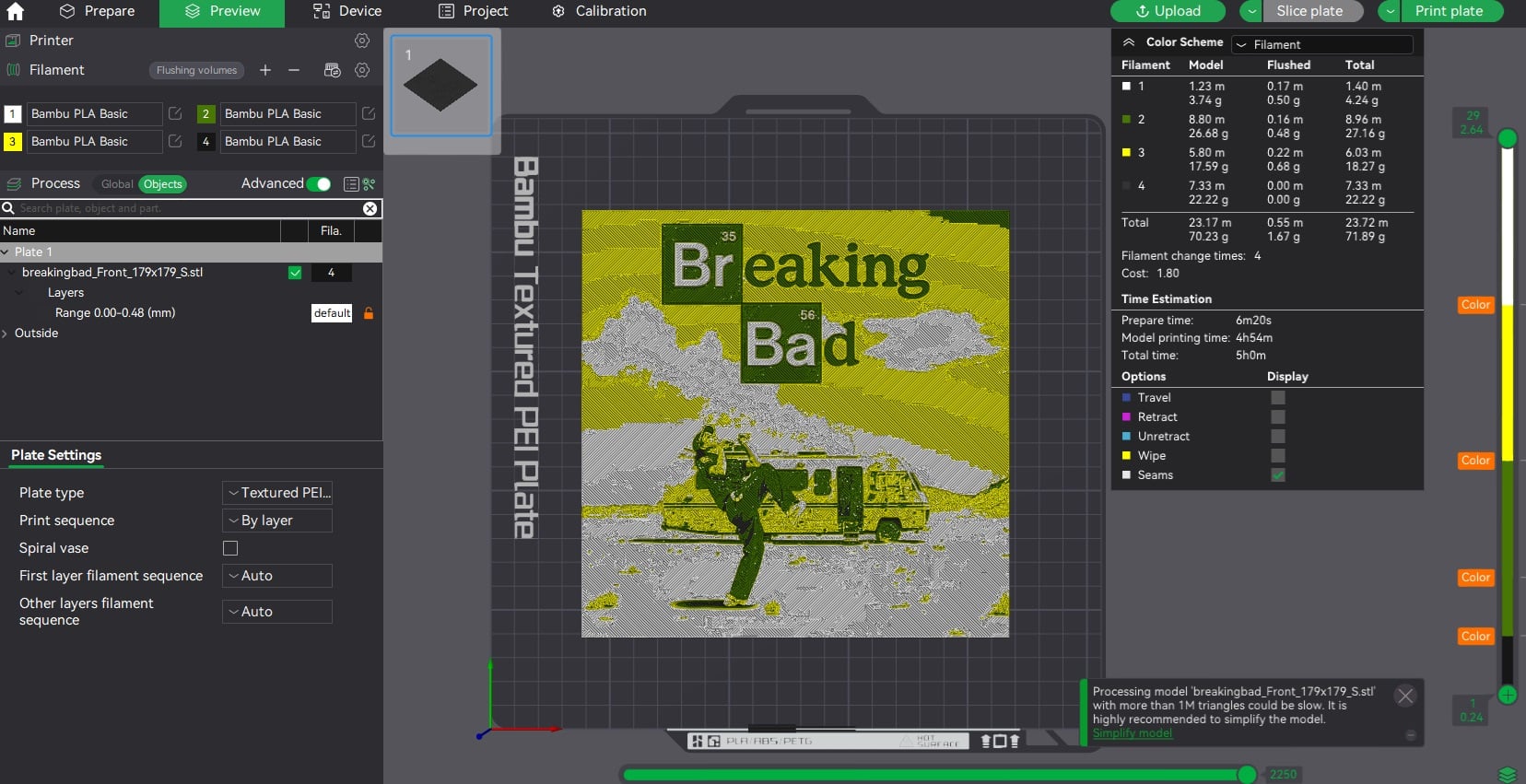
Task: Open Print plate dropdown arrow
Action: [1390, 11]
